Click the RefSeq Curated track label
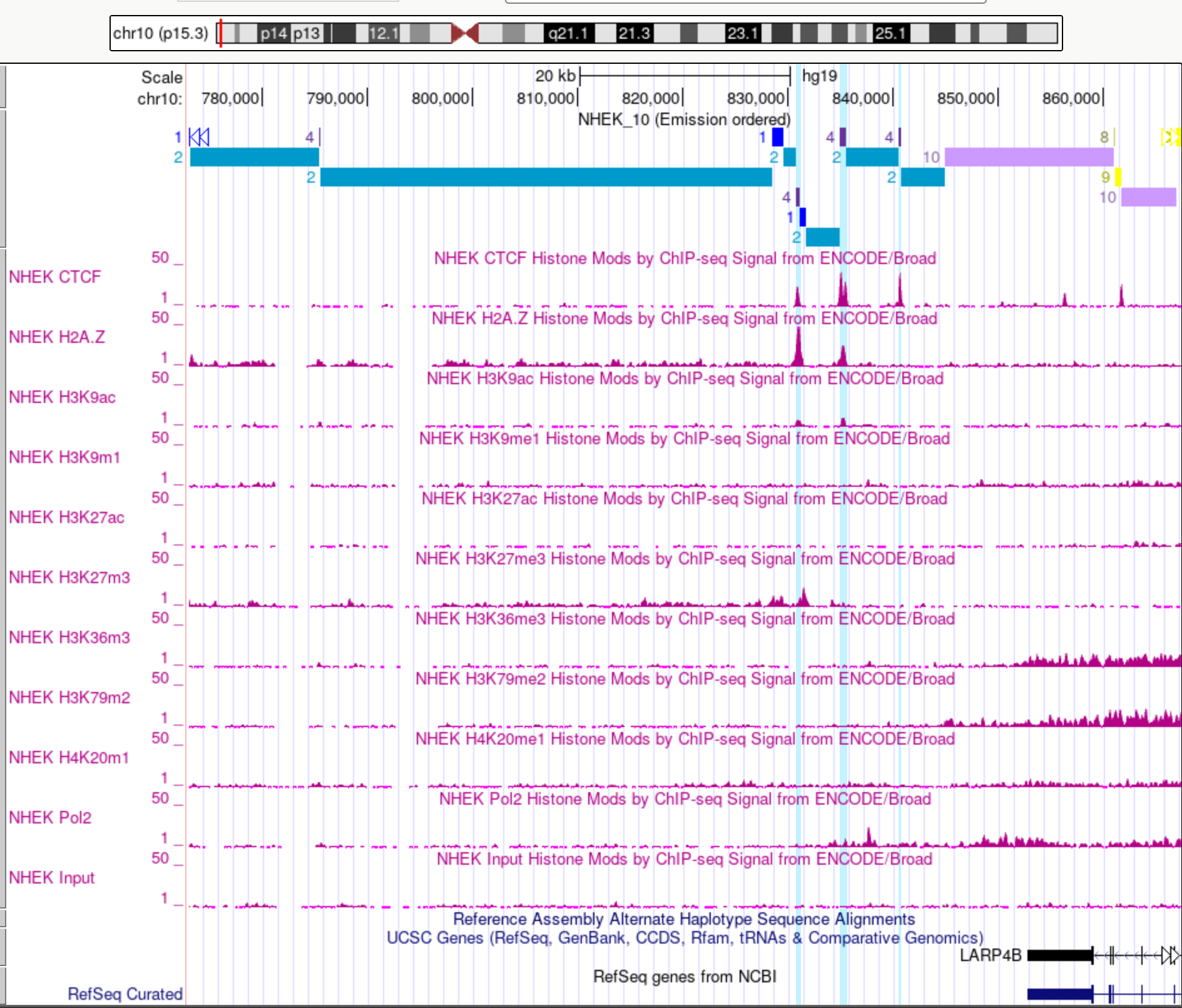The height and width of the screenshot is (1008, 1182). pyautogui.click(x=125, y=994)
